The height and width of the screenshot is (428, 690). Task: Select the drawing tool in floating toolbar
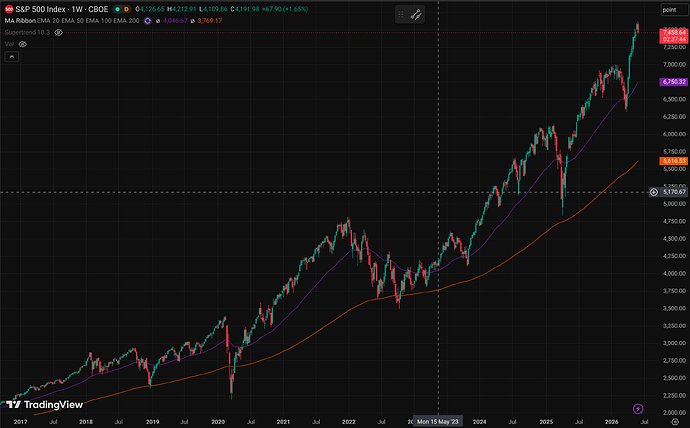coord(416,15)
